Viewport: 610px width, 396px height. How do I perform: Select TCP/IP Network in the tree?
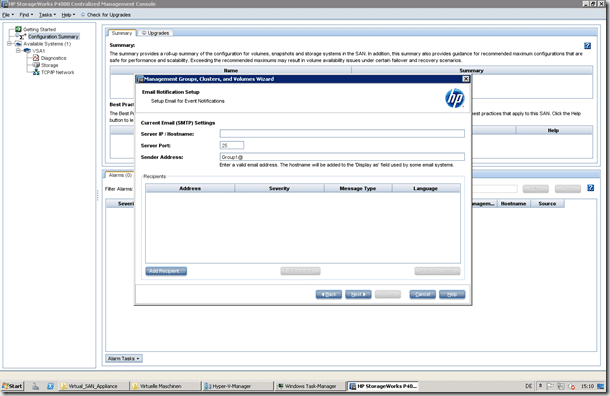(58, 72)
